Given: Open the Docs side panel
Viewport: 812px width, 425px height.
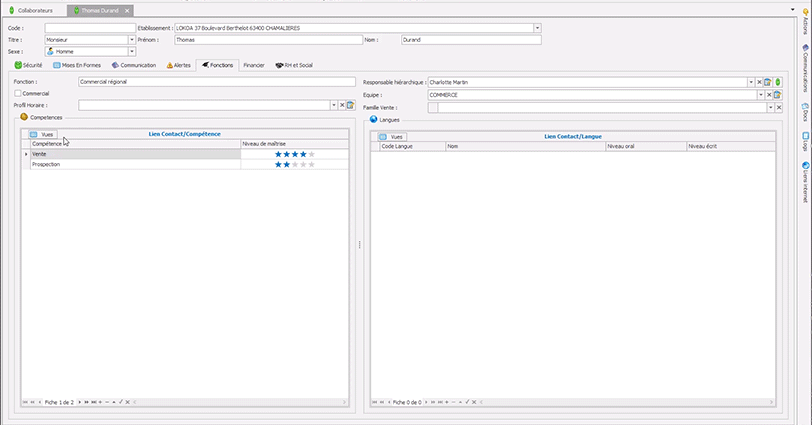Looking at the screenshot, I should pyautogui.click(x=805, y=115).
